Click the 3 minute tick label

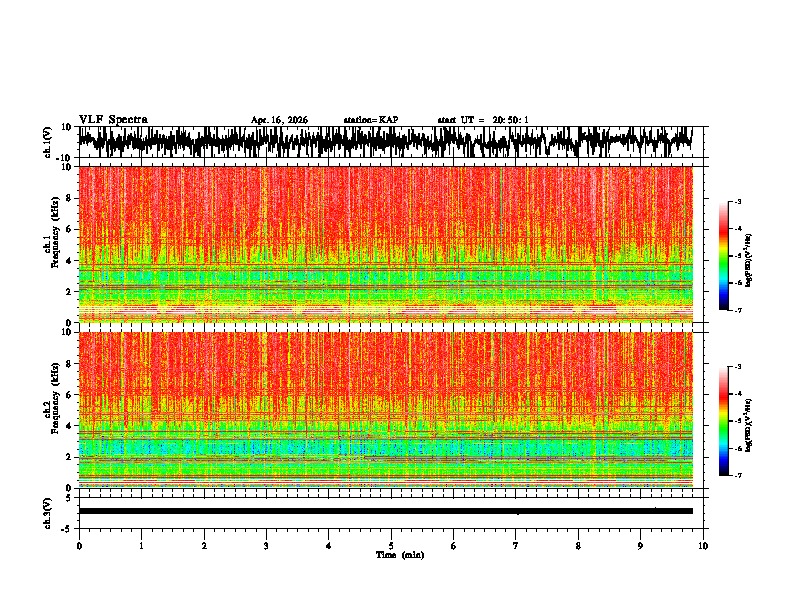pyautogui.click(x=266, y=546)
